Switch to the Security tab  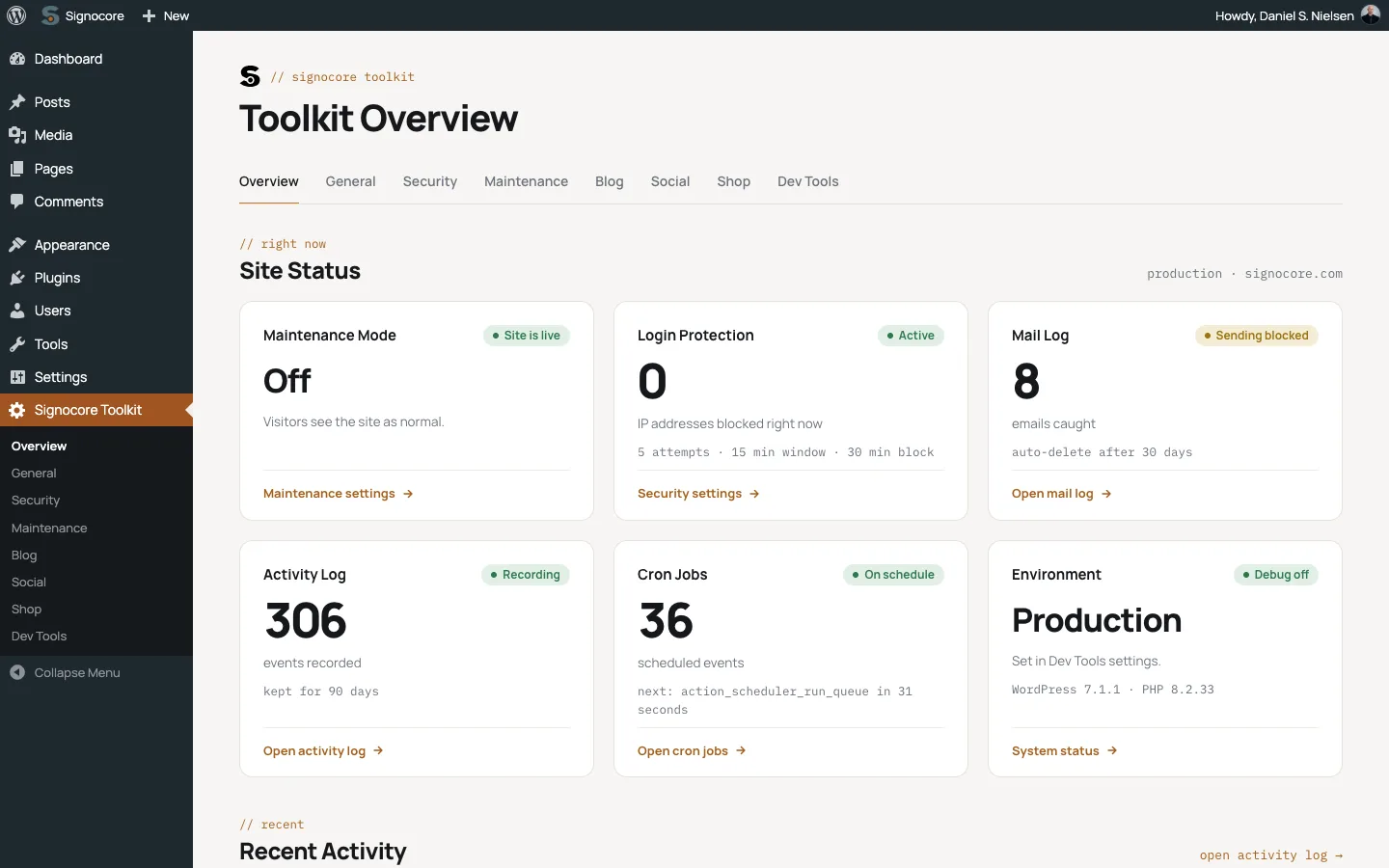[x=430, y=181]
